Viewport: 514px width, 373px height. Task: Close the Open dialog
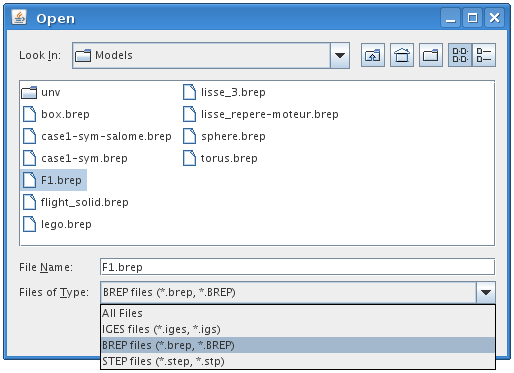click(x=494, y=17)
